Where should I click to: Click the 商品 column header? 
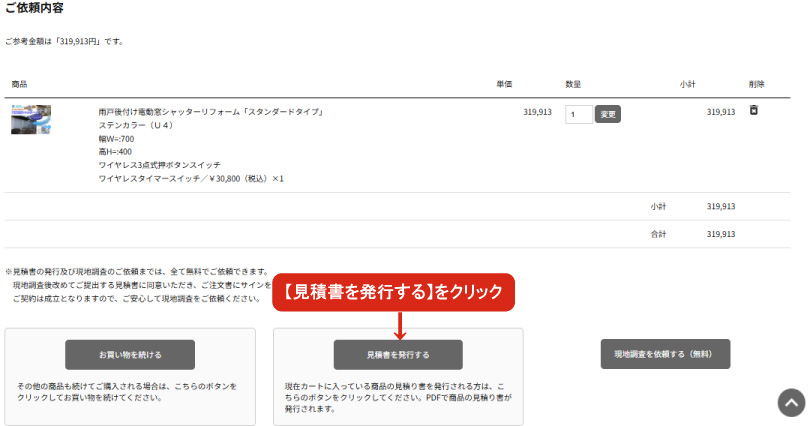tap(19, 84)
